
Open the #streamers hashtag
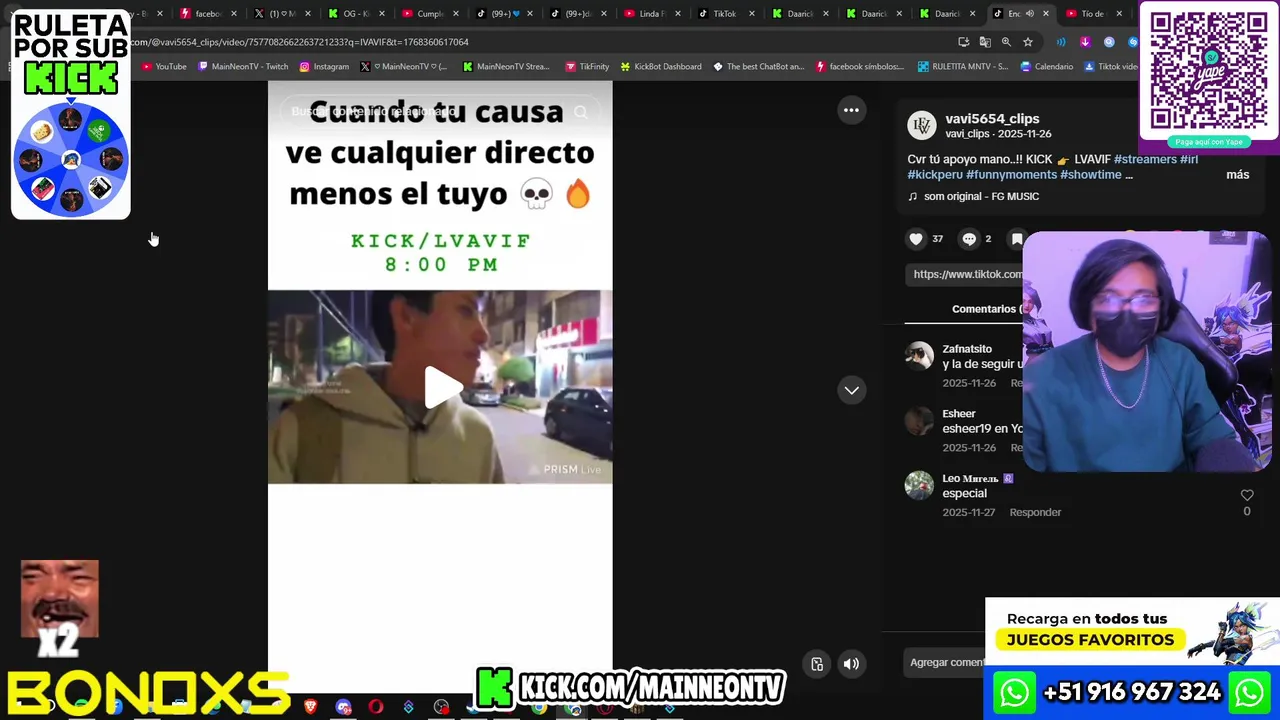(x=1145, y=159)
